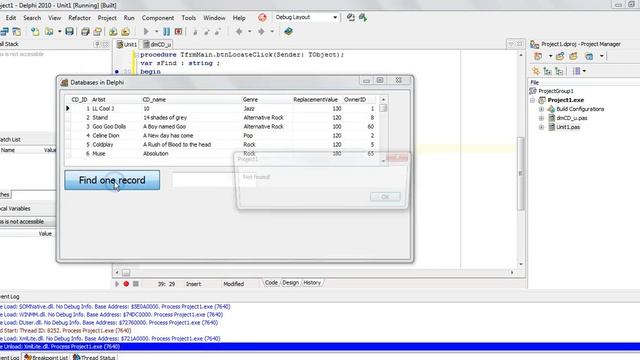This screenshot has height=360, width=640.
Task: Open the Back history dropdown arrow
Action: [250, 31]
